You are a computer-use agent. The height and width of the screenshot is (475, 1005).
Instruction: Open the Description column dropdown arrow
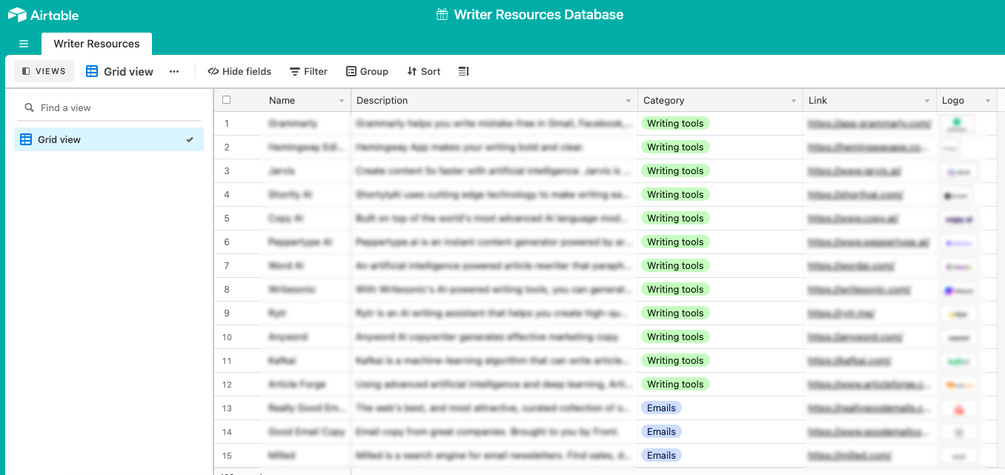(x=628, y=101)
